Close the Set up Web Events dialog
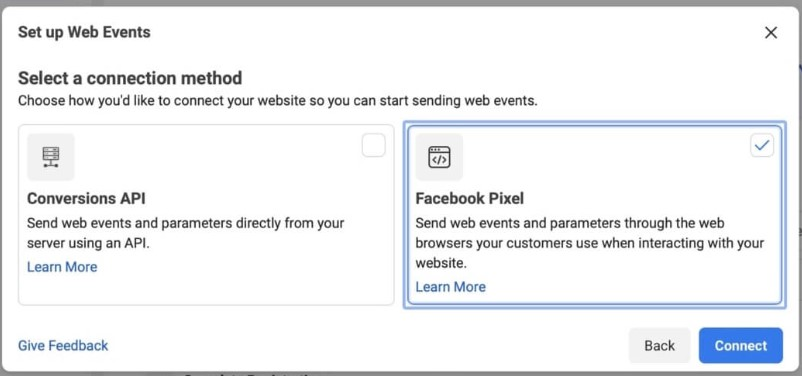This screenshot has width=802, height=376. (771, 33)
